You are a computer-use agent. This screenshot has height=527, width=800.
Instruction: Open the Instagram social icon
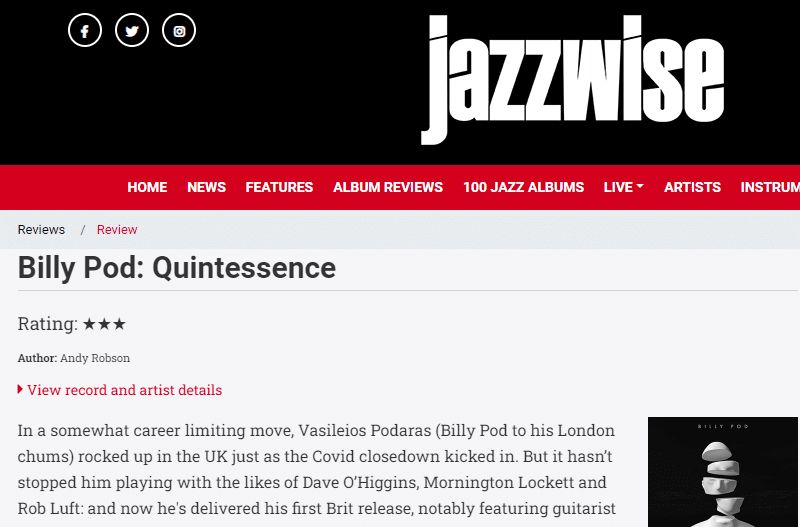coord(179,30)
